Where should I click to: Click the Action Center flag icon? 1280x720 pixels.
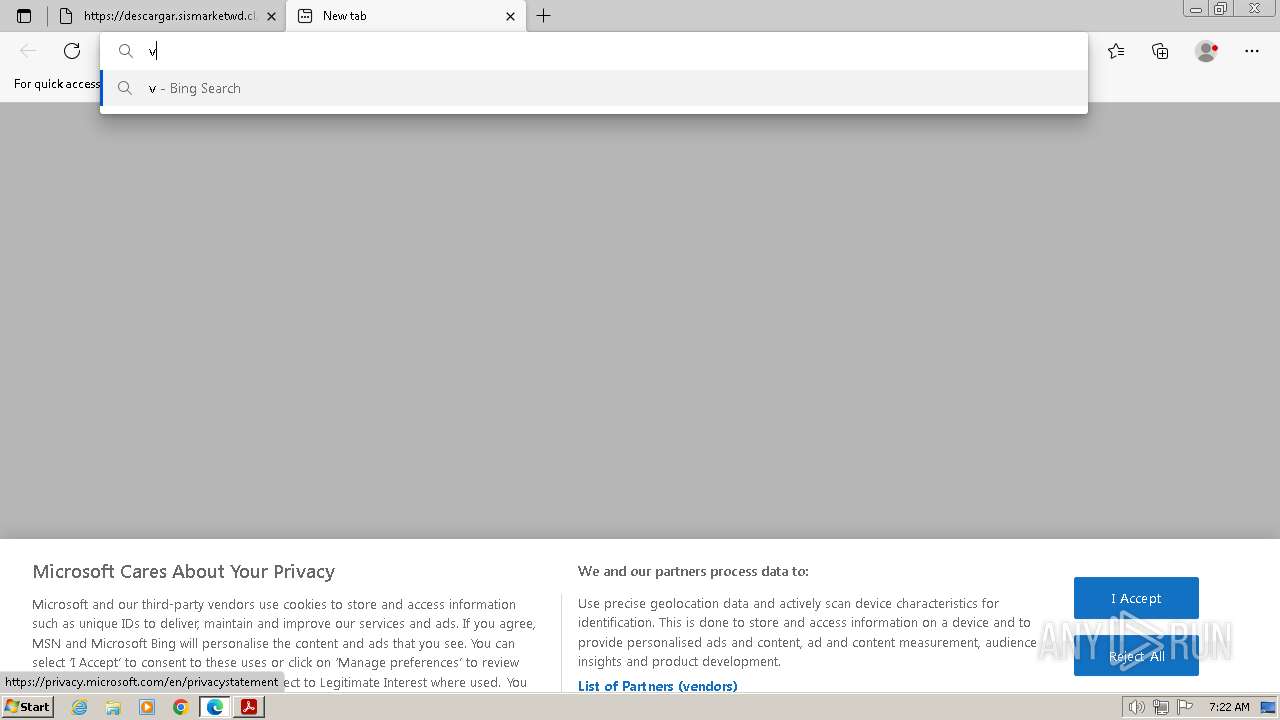pos(1185,707)
